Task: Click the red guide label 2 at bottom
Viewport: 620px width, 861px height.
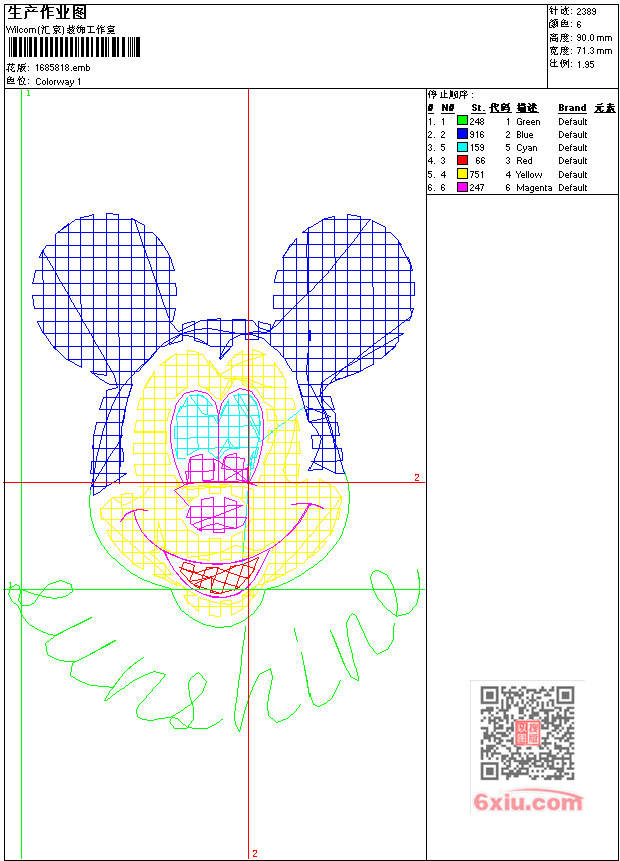Action: click(255, 853)
